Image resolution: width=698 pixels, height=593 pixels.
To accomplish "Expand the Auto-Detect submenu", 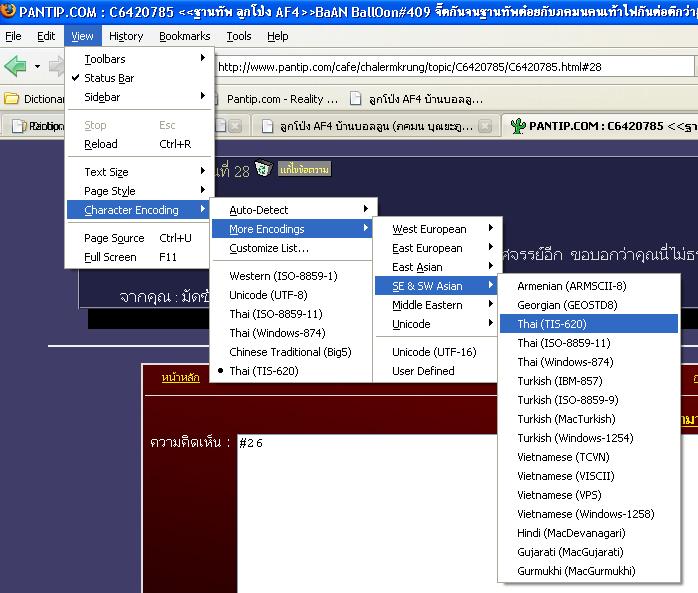I will click(x=292, y=210).
